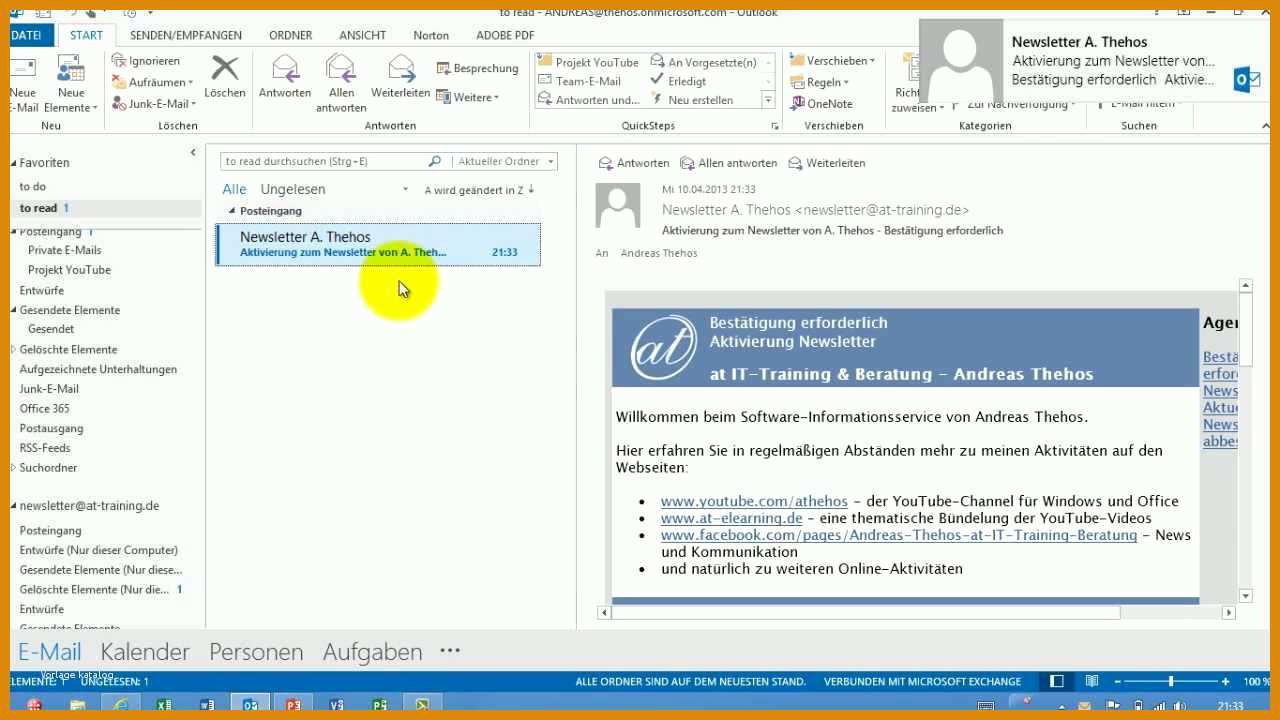The image size is (1280, 720).
Task: Collapse the folder pane
Action: click(x=193, y=152)
